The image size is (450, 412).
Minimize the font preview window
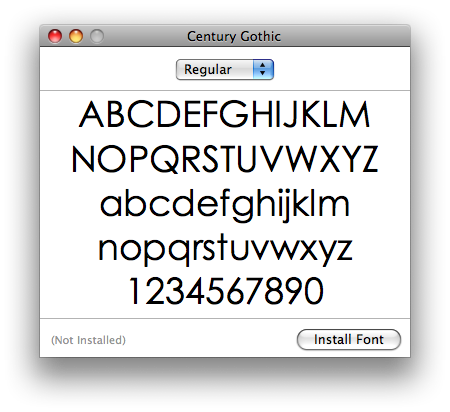[x=76, y=36]
